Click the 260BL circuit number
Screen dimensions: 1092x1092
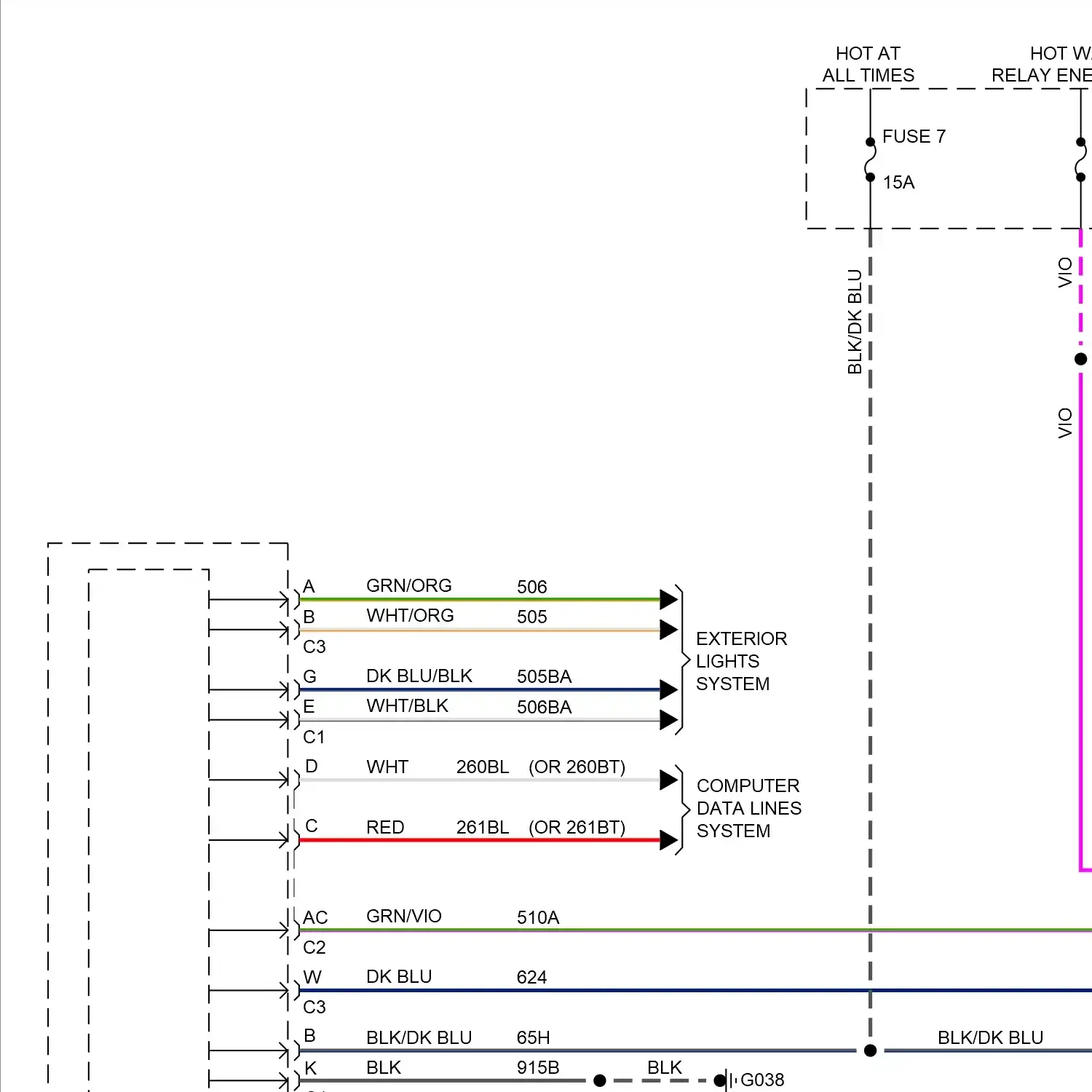click(x=483, y=767)
